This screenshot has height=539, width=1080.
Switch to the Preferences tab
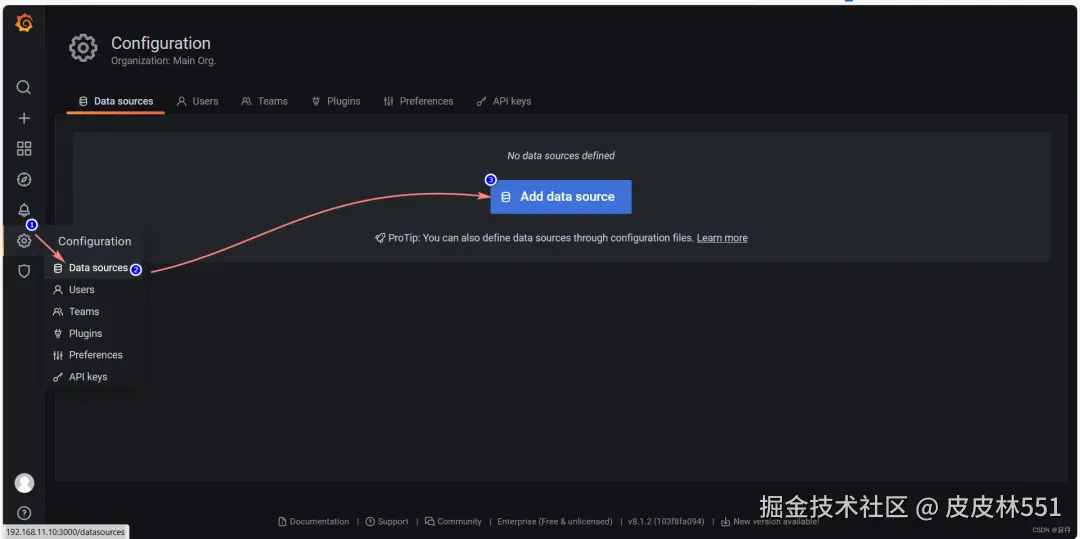point(418,101)
